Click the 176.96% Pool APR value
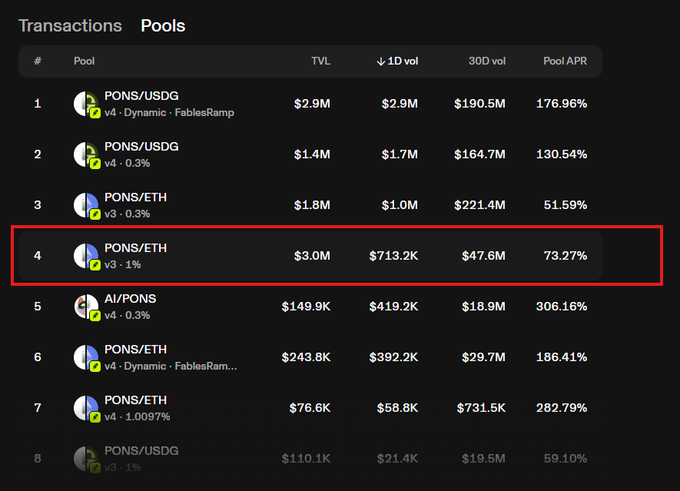680x491 pixels. (562, 104)
